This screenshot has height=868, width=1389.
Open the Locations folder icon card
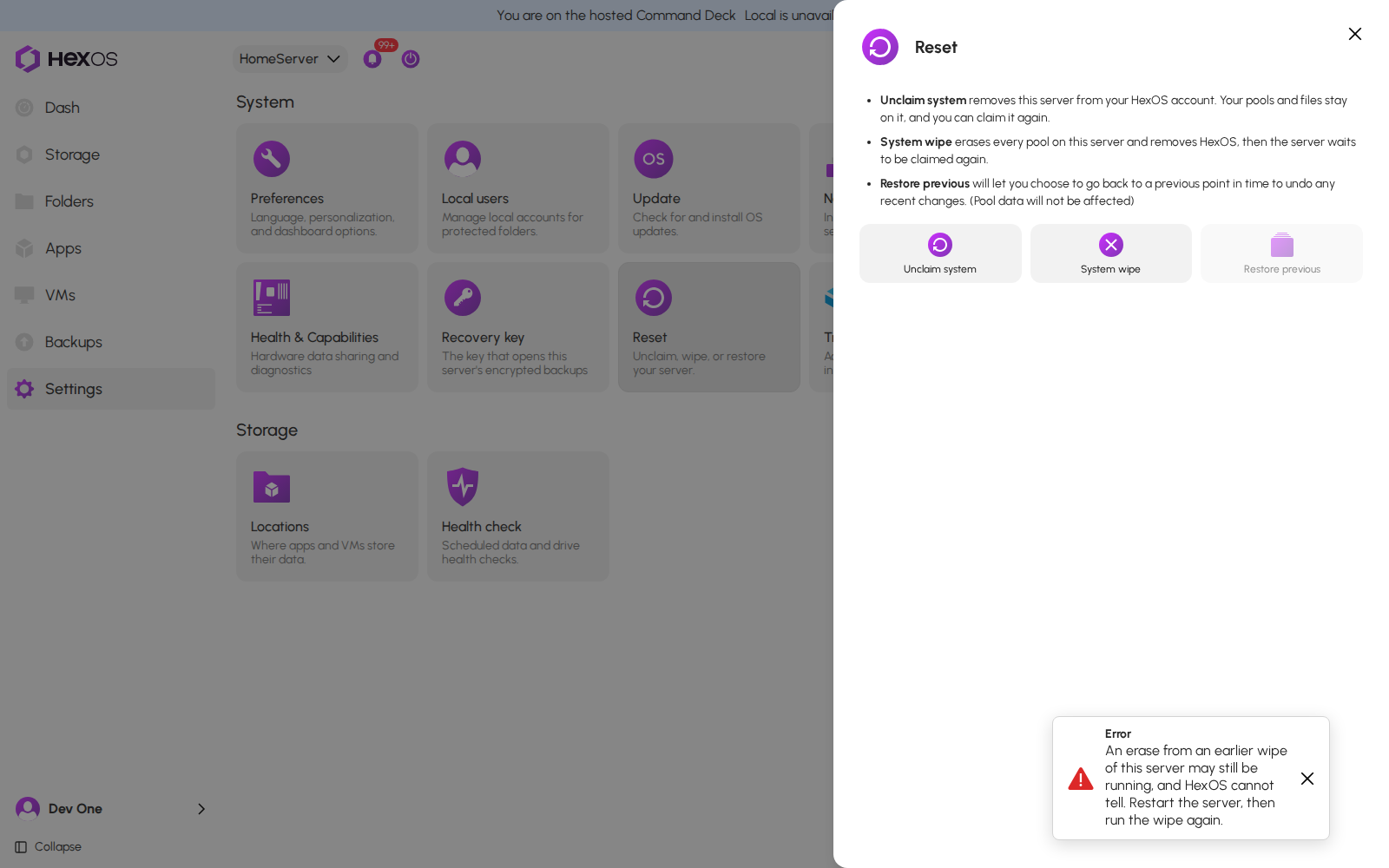(x=272, y=487)
